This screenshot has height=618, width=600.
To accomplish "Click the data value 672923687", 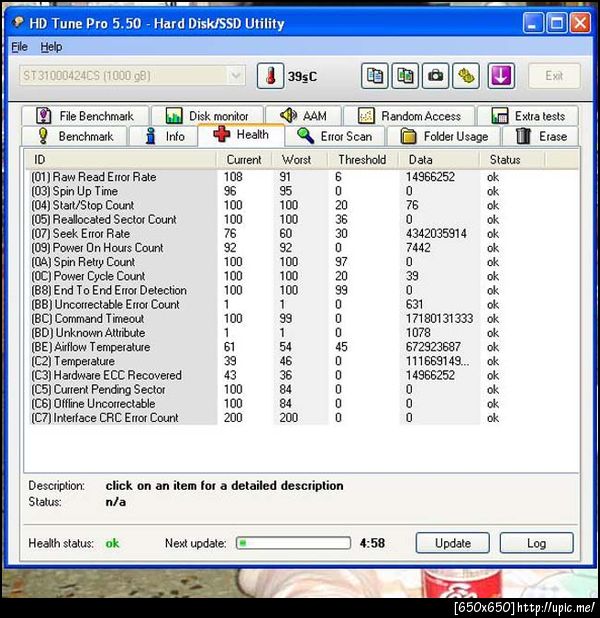I will pos(433,347).
